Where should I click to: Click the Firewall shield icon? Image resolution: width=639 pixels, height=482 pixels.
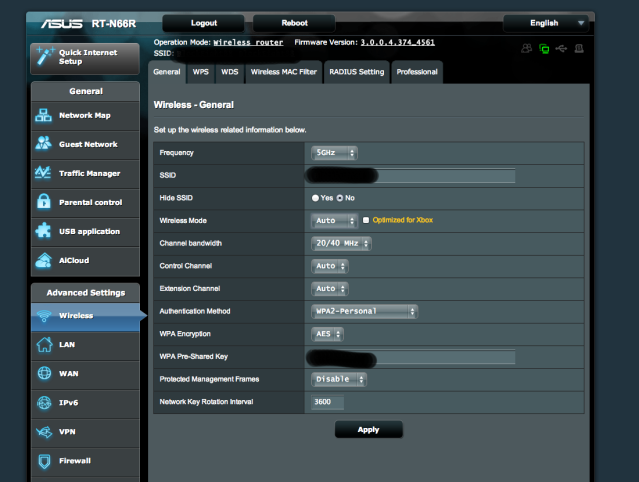[44, 461]
